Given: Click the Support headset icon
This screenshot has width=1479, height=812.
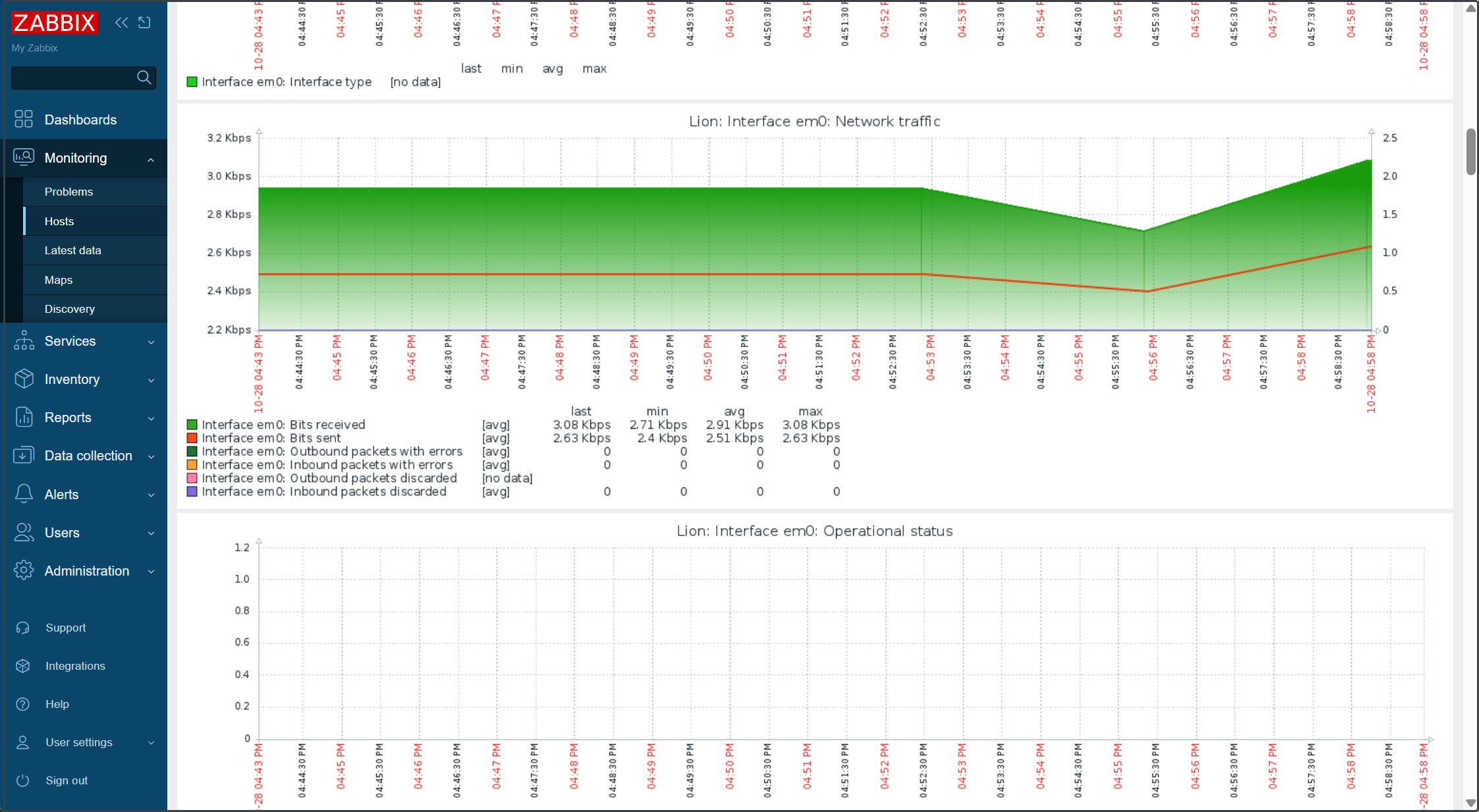Looking at the screenshot, I should click(x=23, y=628).
